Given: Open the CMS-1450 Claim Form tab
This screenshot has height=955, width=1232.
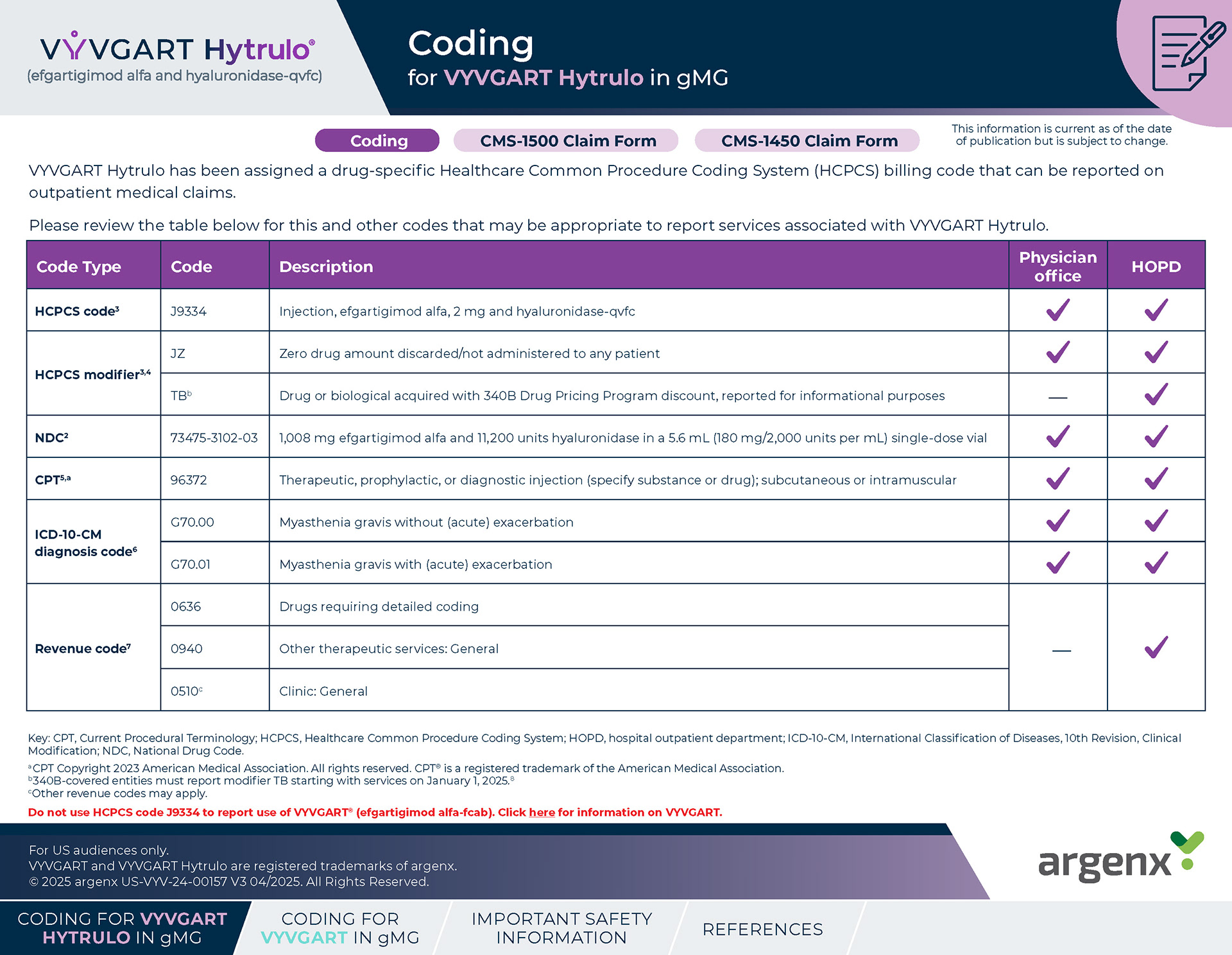Looking at the screenshot, I should click(x=808, y=140).
